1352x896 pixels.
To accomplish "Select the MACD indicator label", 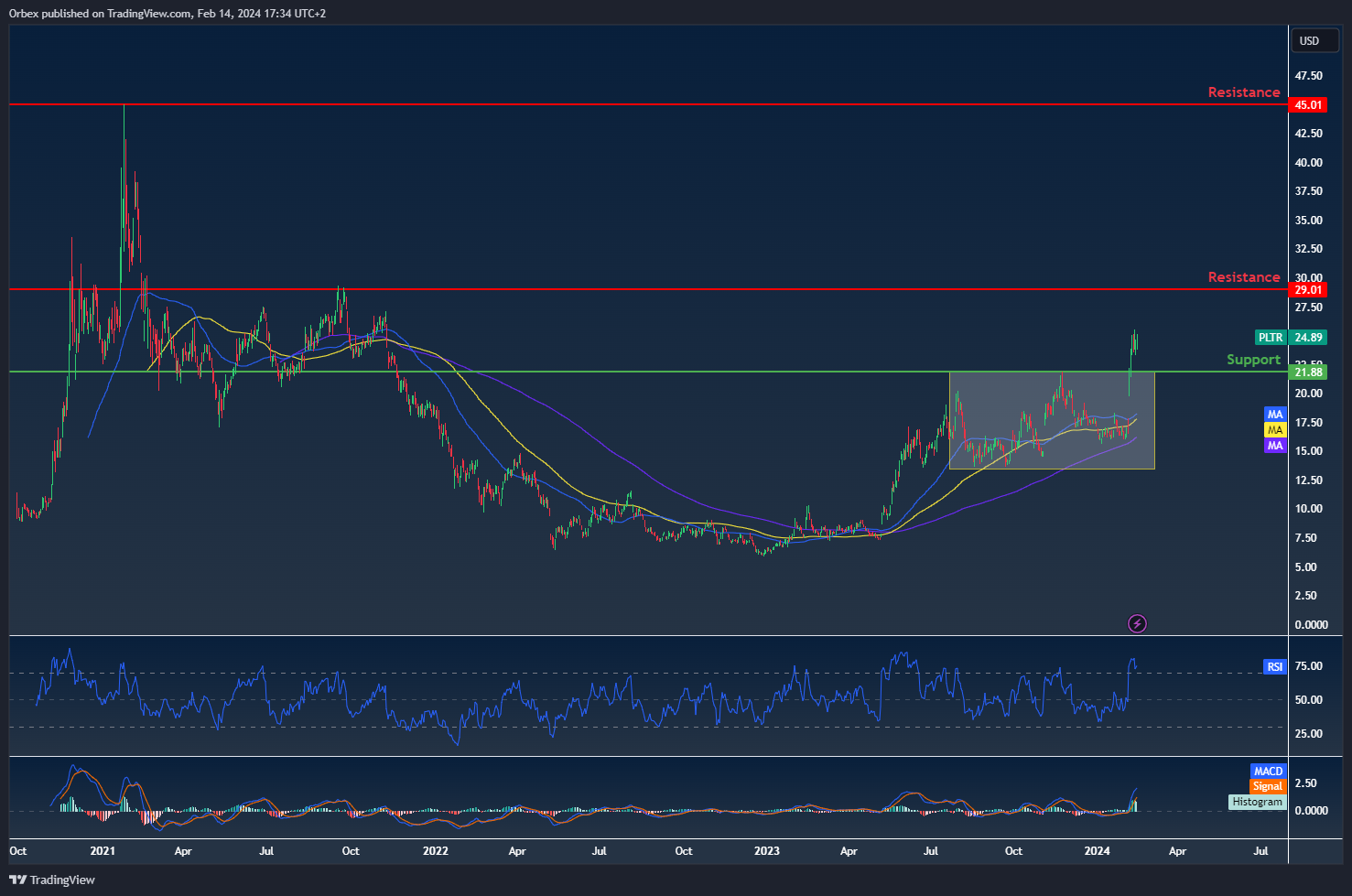I will tap(1268, 772).
